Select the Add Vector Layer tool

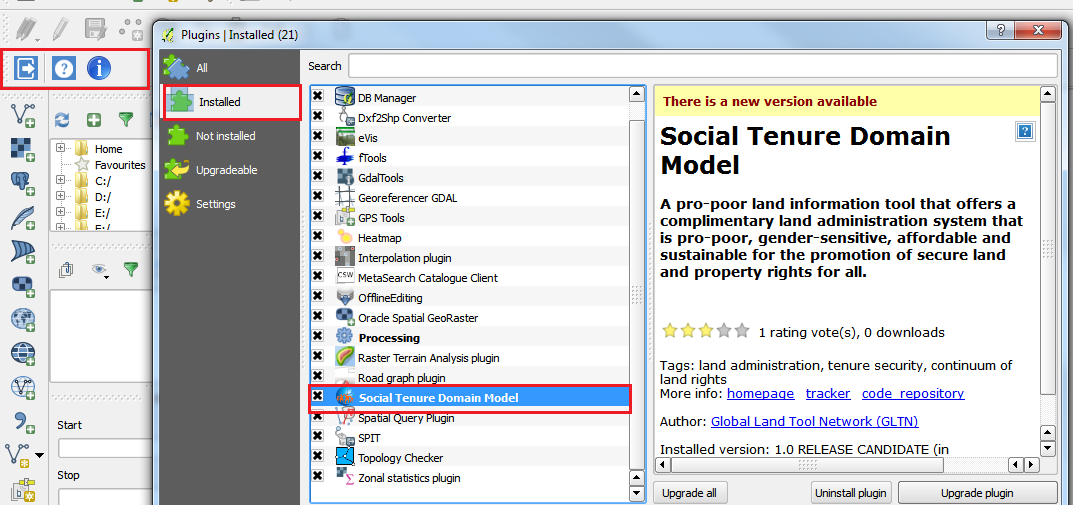pyautogui.click(x=22, y=116)
